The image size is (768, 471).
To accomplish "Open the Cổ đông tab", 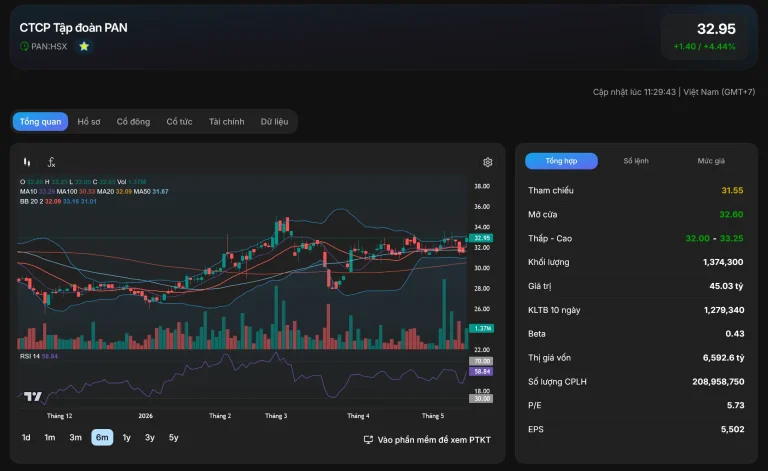I will pyautogui.click(x=133, y=121).
